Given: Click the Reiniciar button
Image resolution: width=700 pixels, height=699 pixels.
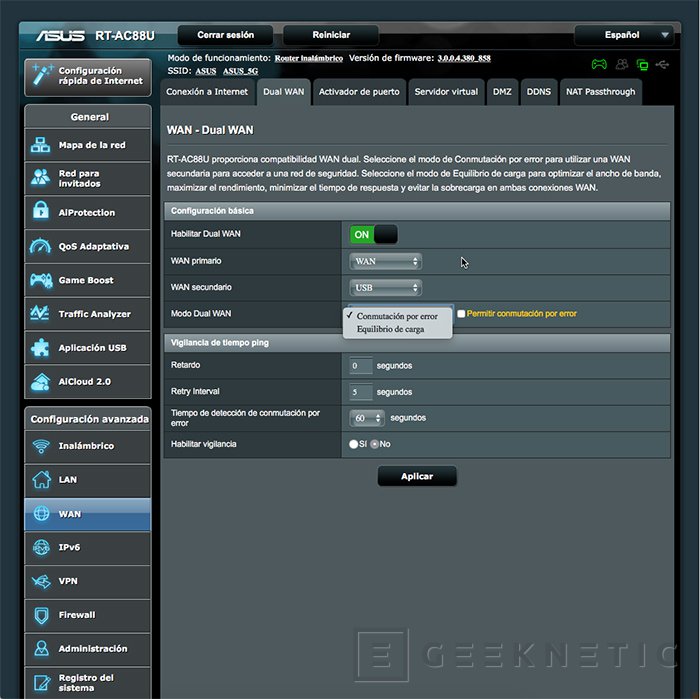Looking at the screenshot, I should click(x=331, y=35).
